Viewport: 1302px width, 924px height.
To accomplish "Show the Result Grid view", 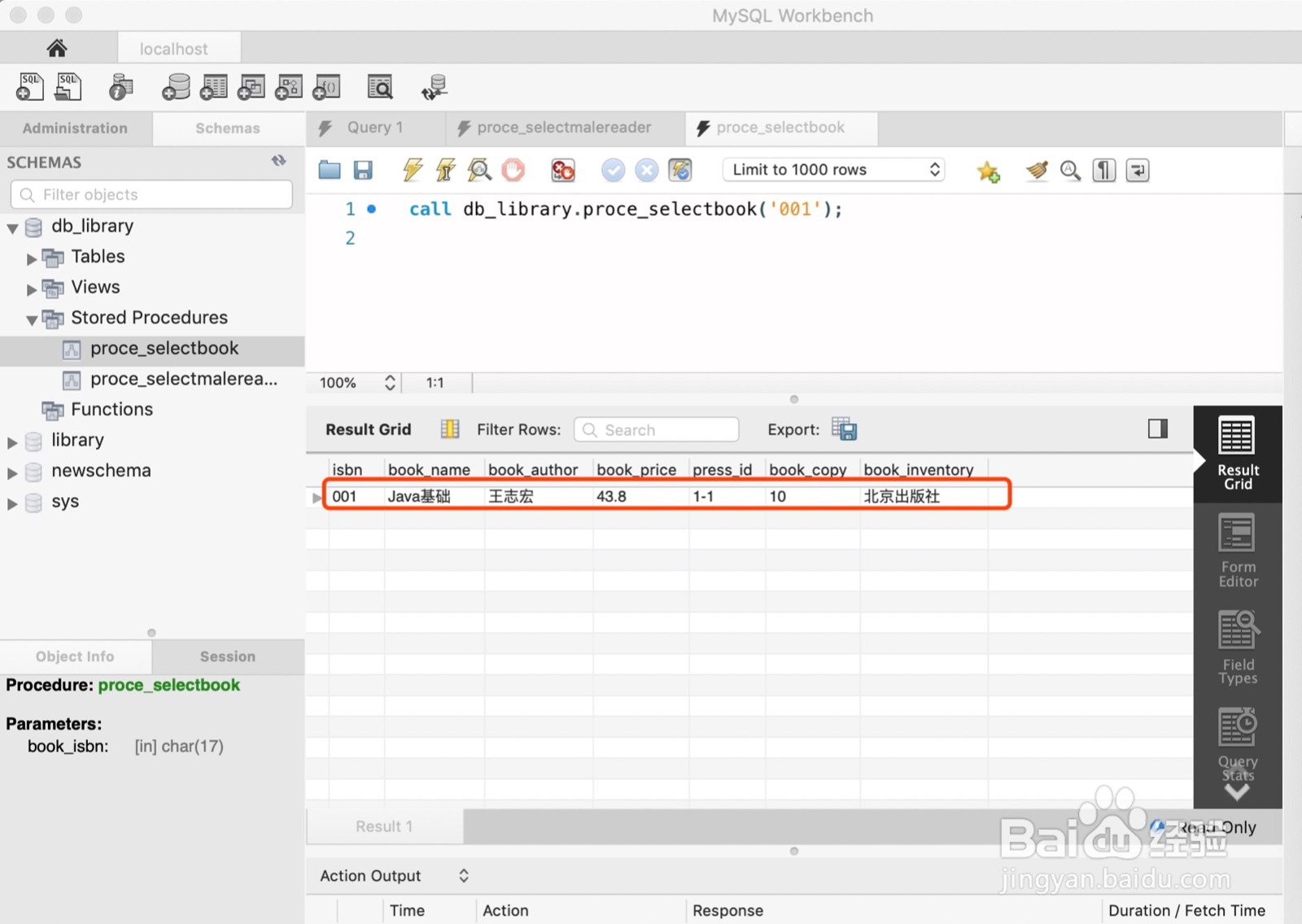I will click(1238, 454).
